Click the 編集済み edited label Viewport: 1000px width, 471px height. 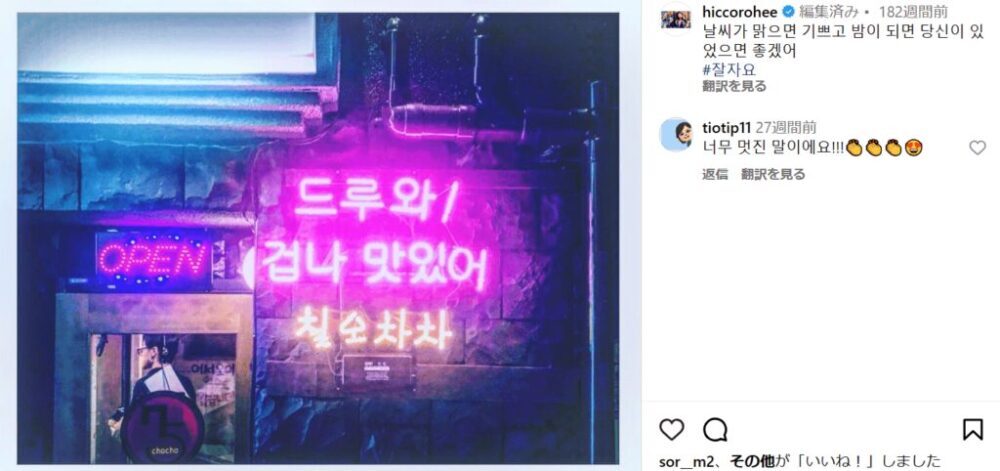pos(825,12)
